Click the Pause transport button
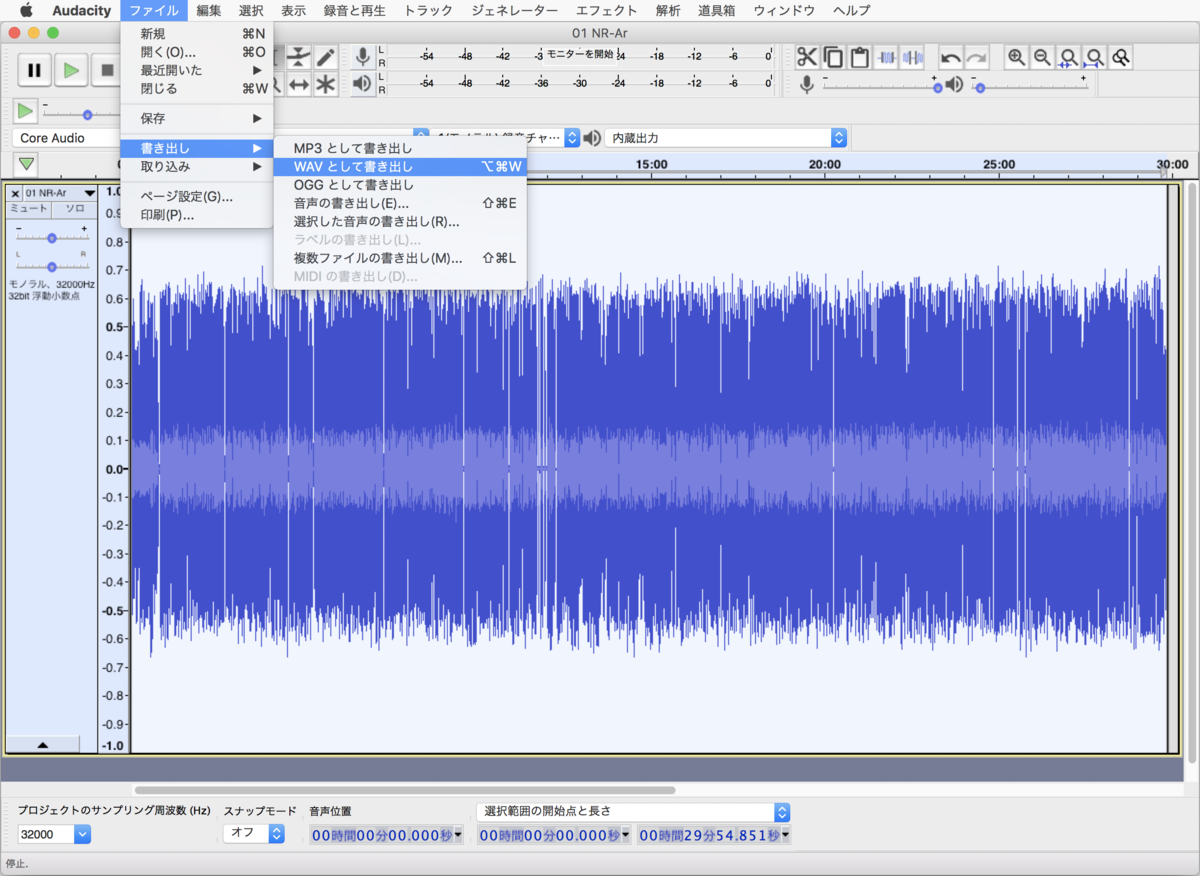This screenshot has height=876, width=1200. click(34, 70)
